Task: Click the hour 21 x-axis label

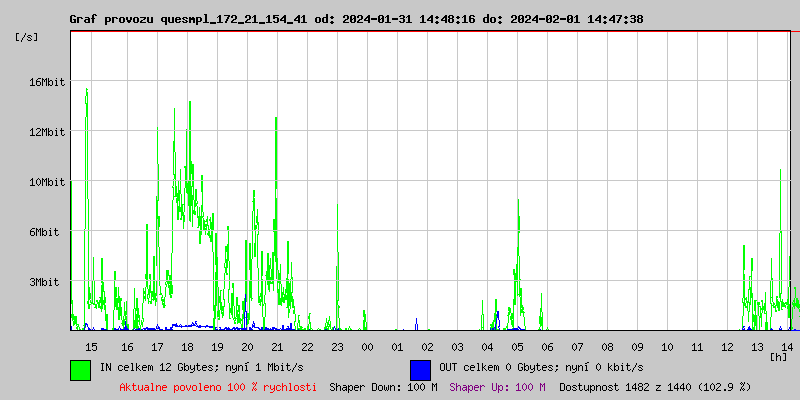Action: tap(277, 346)
